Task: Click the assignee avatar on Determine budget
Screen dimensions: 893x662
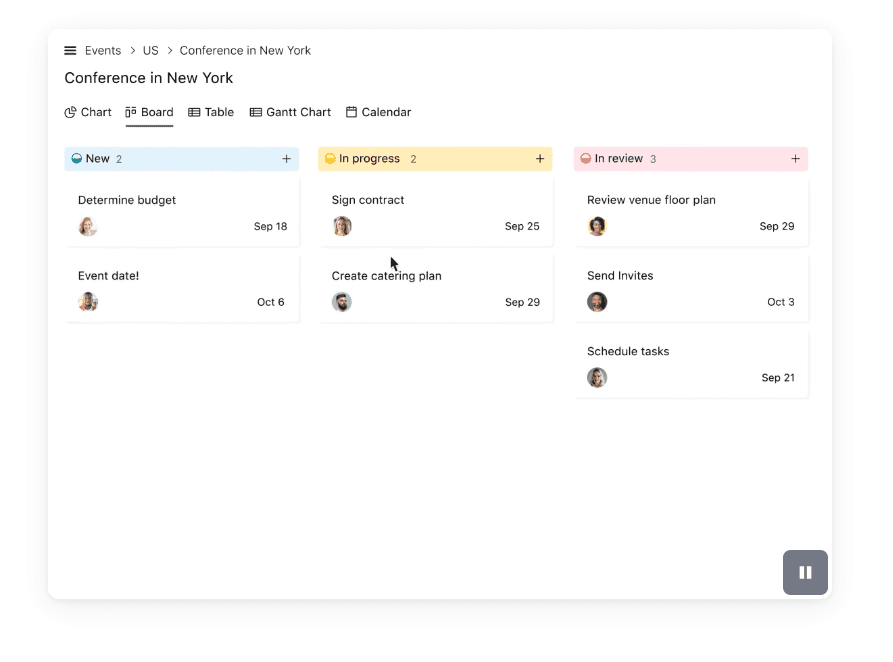Action: point(88,226)
